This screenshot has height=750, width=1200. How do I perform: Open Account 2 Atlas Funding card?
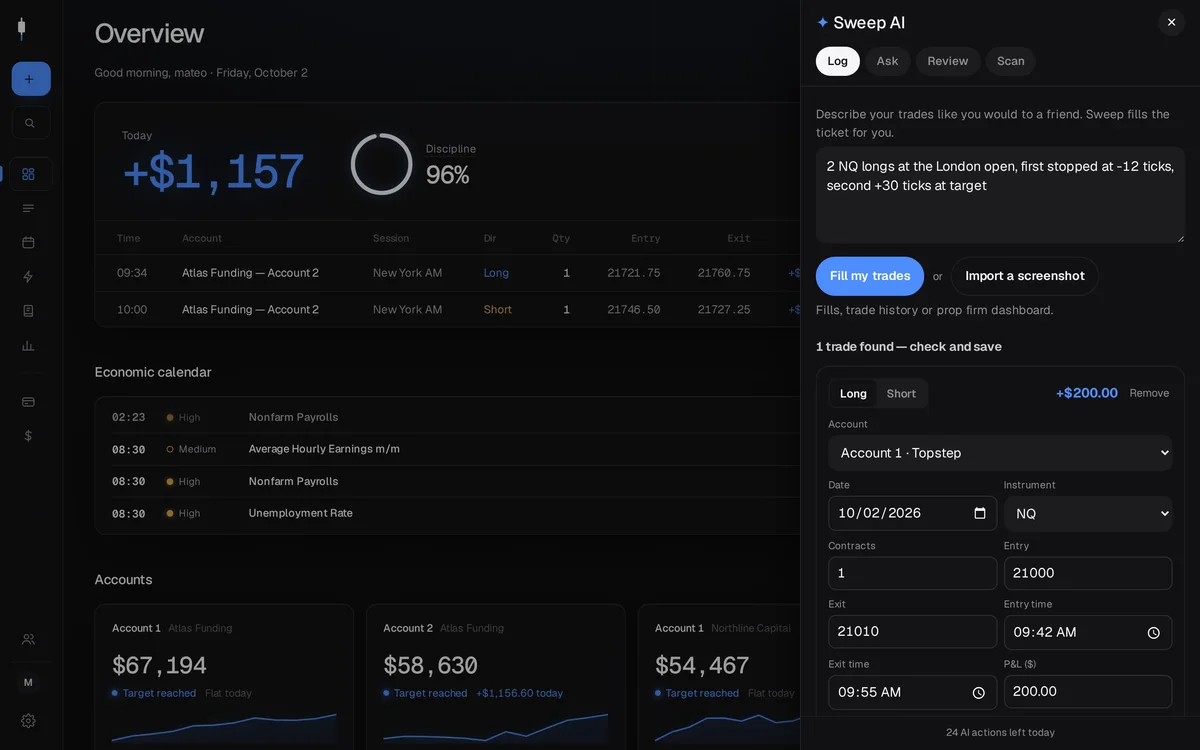(x=495, y=676)
